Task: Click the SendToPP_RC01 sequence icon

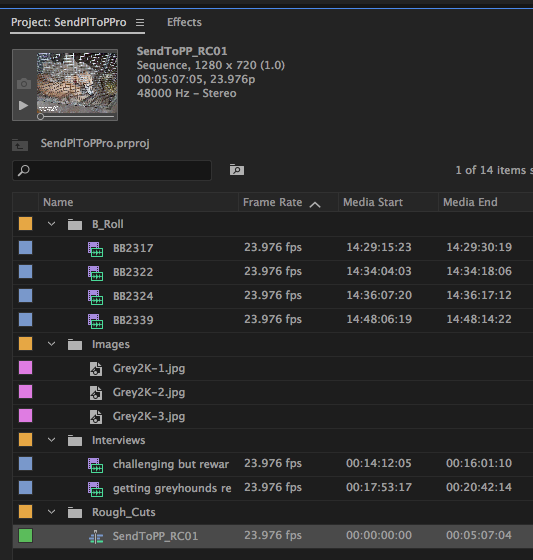Action: coord(96,537)
